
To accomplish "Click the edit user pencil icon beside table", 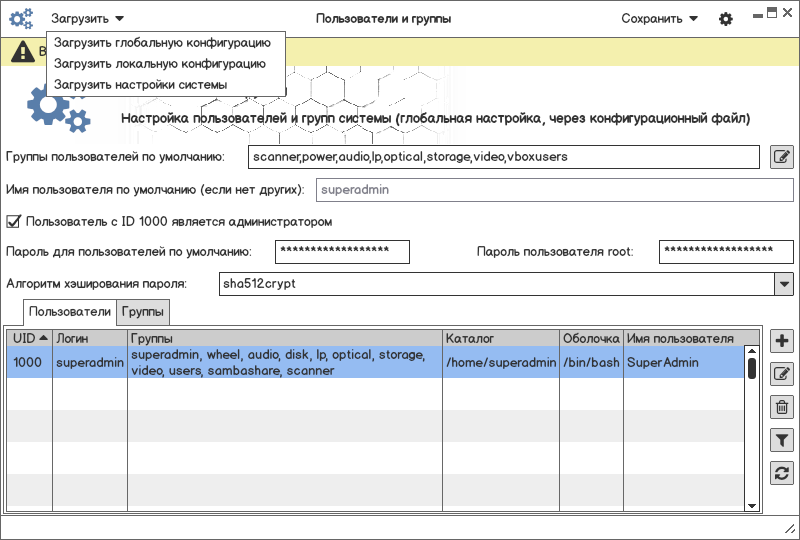I will (x=782, y=374).
